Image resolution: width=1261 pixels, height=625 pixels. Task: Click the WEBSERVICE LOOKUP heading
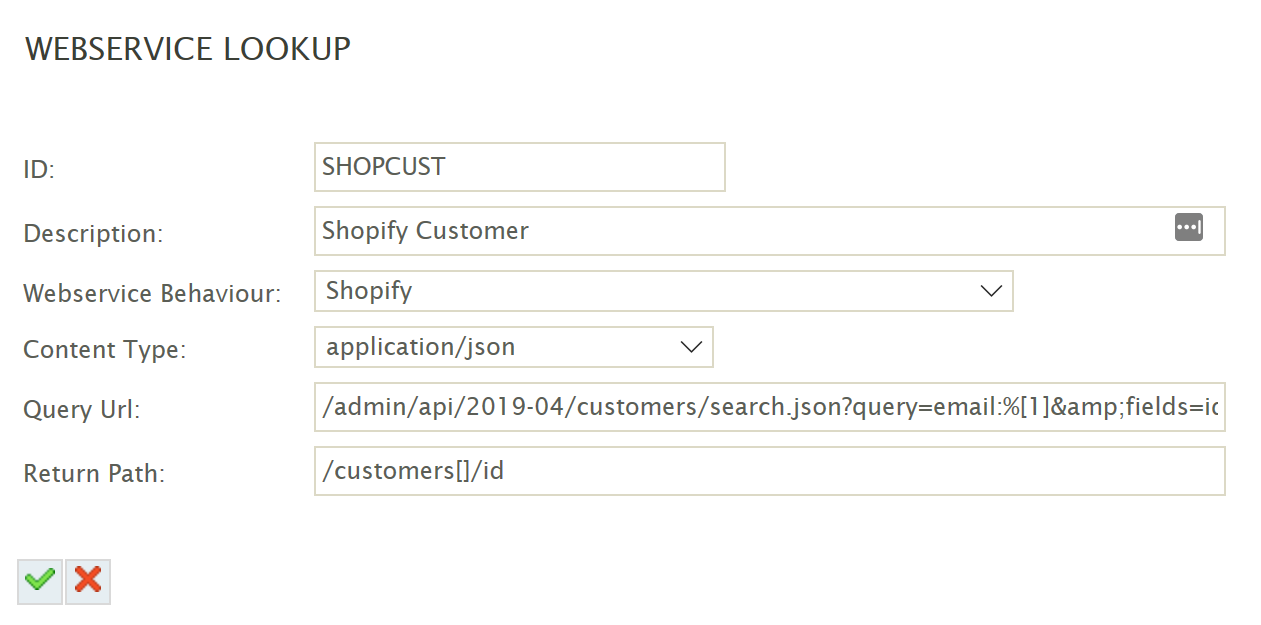point(188,48)
